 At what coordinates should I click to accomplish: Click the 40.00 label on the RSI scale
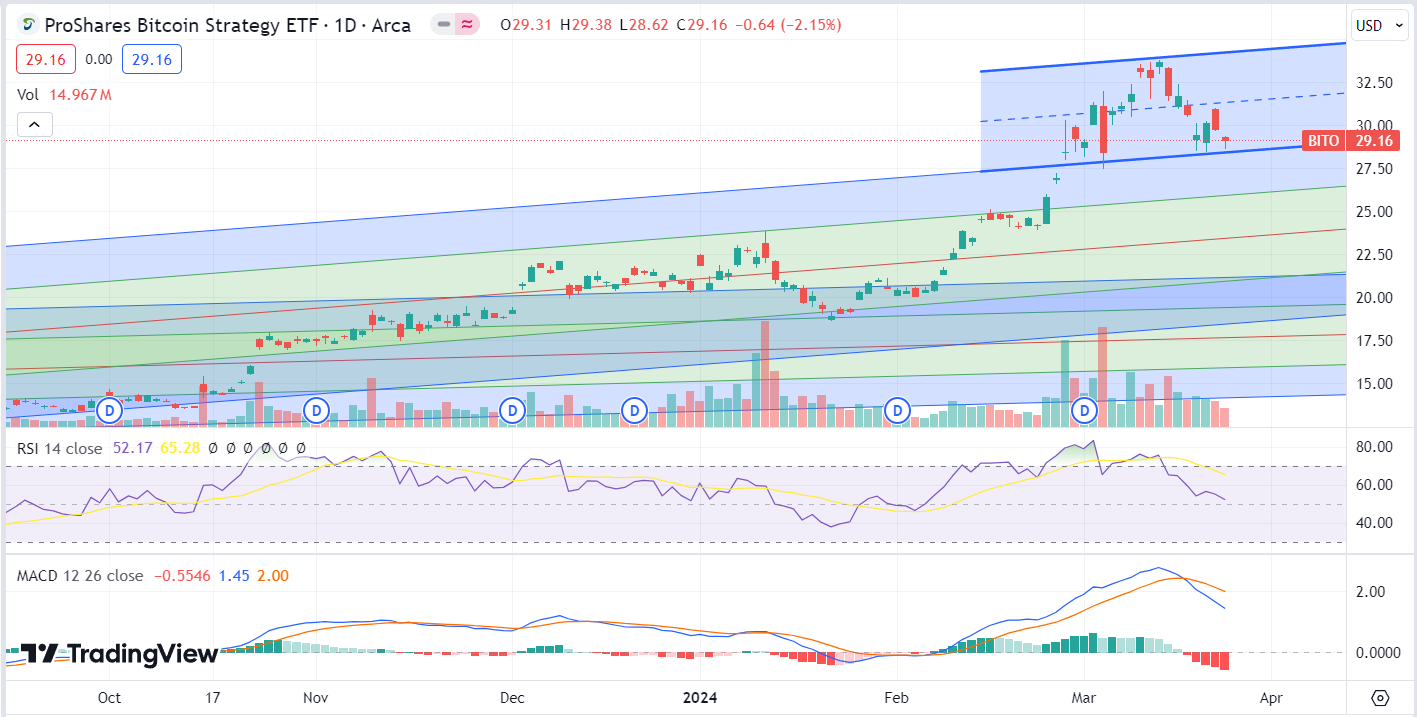tap(1375, 523)
